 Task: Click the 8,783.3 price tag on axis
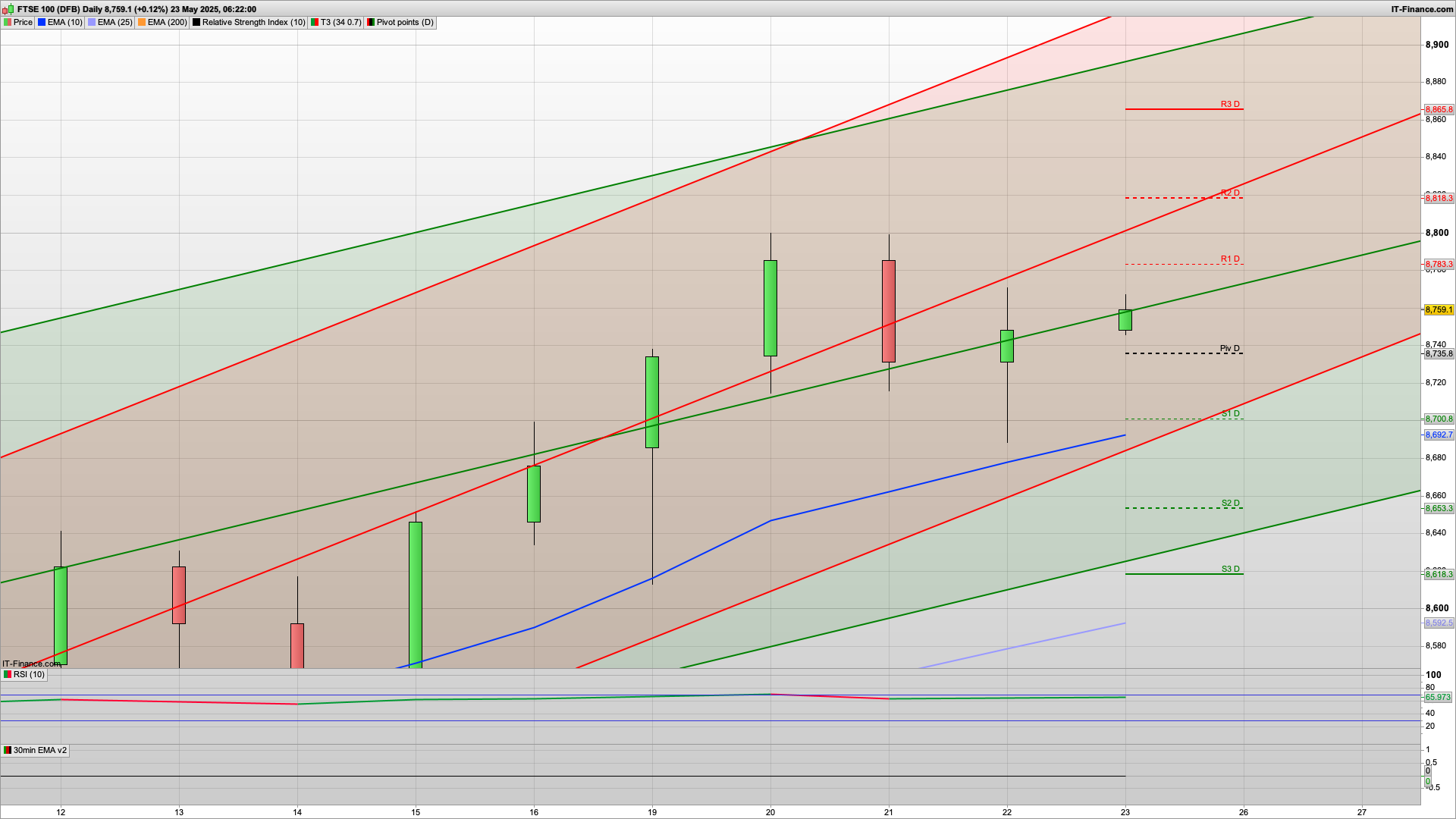click(x=1439, y=264)
